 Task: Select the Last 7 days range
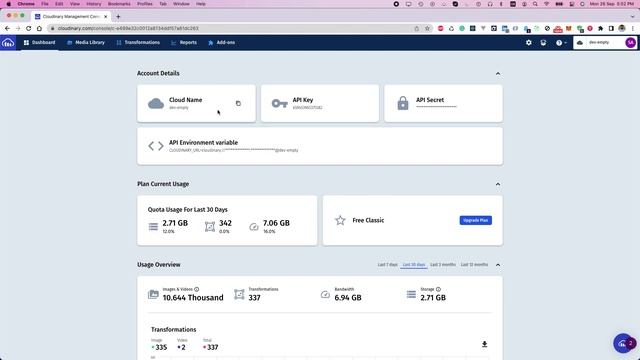tap(387, 264)
